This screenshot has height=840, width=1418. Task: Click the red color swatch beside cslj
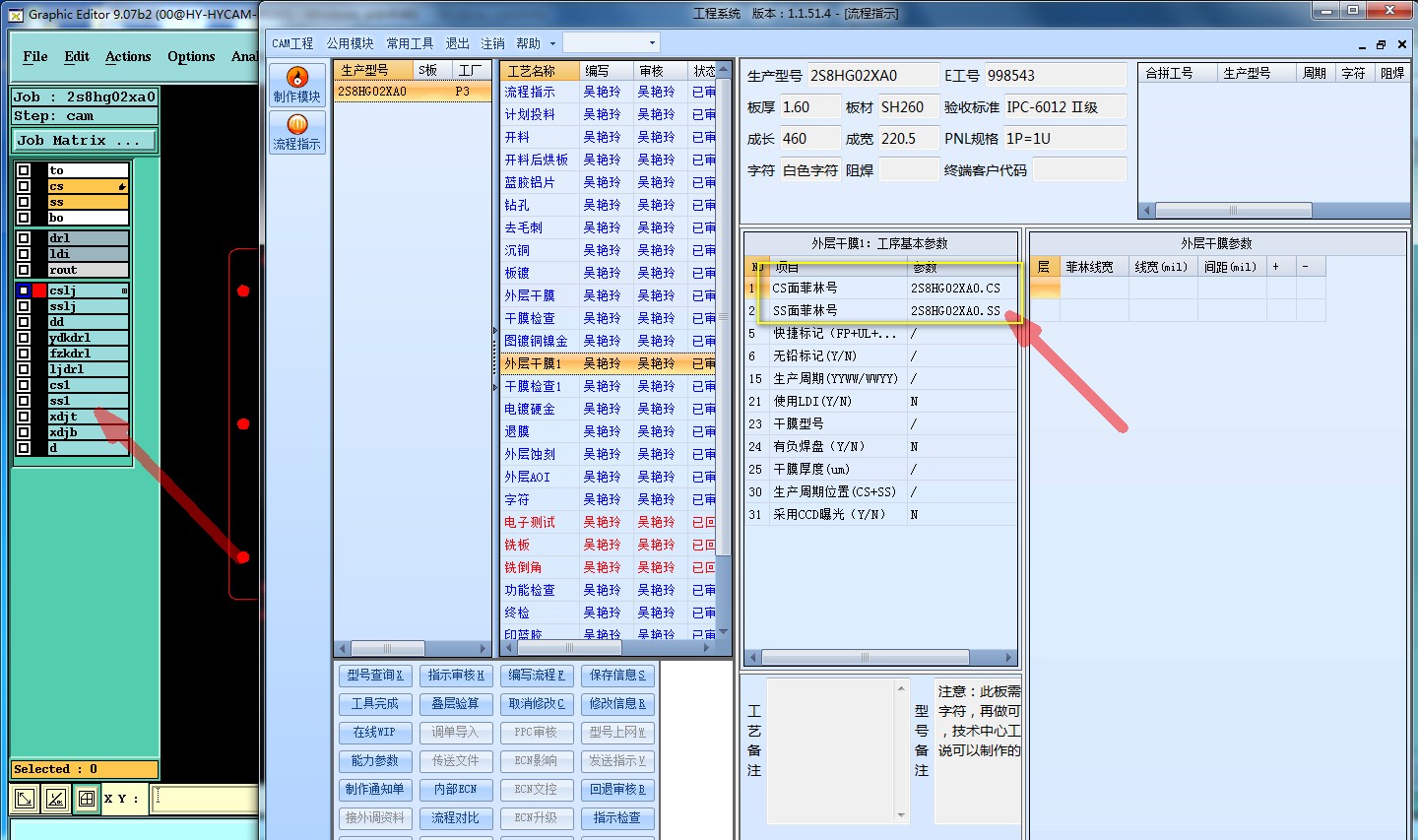[39, 291]
